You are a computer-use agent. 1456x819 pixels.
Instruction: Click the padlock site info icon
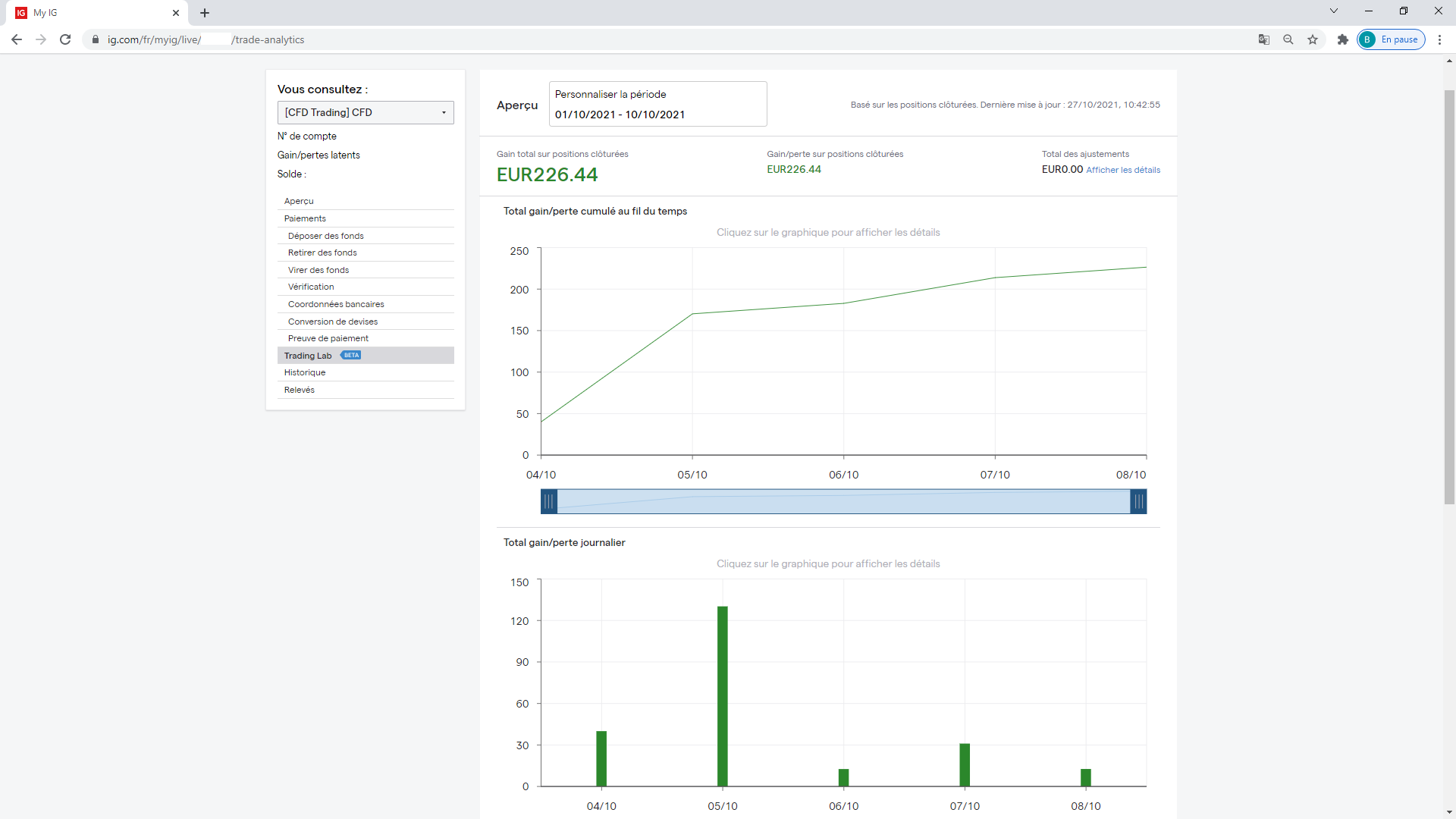(x=96, y=39)
